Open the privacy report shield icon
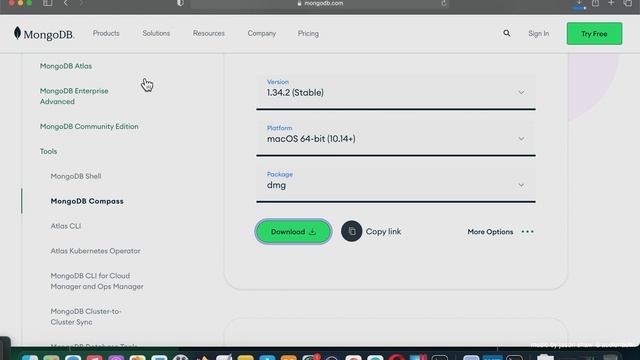 tap(180, 3)
